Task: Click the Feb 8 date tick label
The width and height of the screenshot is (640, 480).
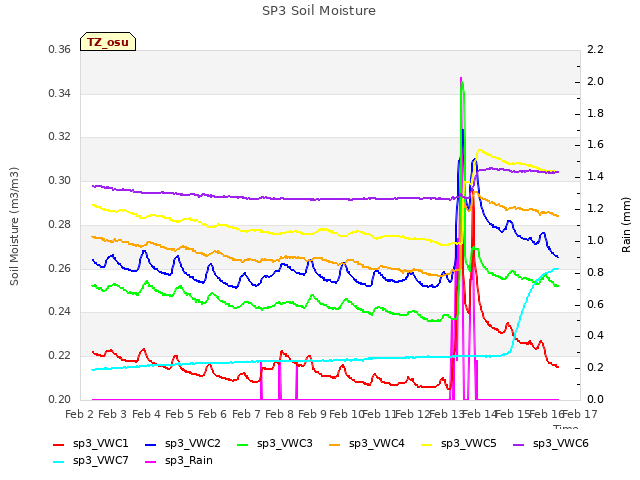Action: (279, 414)
